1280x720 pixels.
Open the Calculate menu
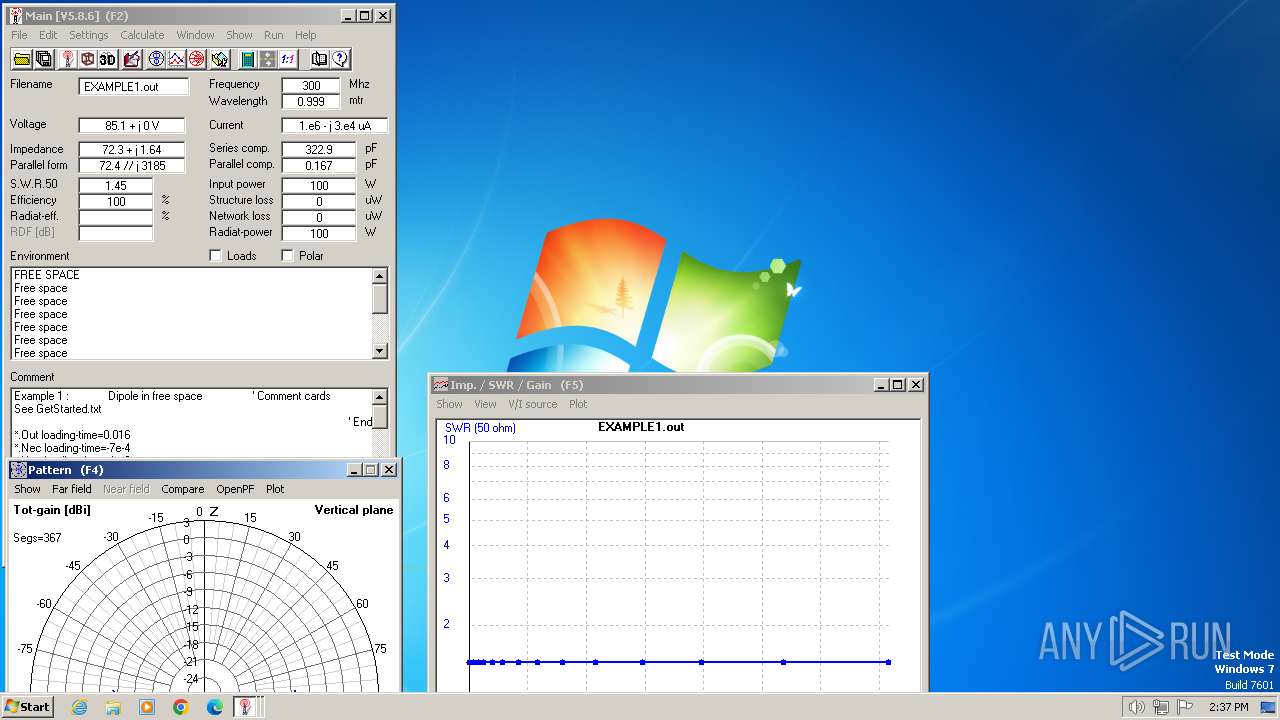(142, 35)
